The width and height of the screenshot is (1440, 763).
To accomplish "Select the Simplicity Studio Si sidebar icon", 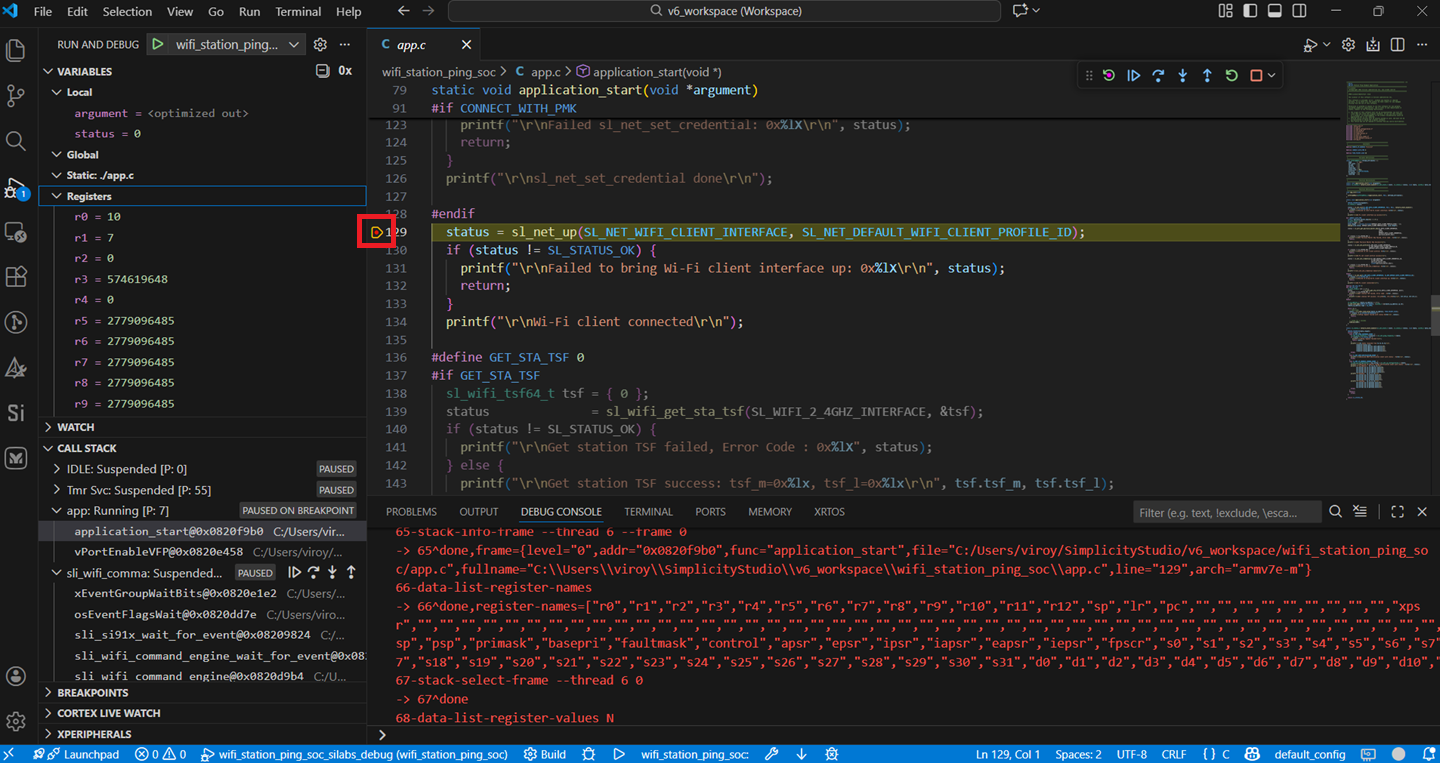I will 16,412.
